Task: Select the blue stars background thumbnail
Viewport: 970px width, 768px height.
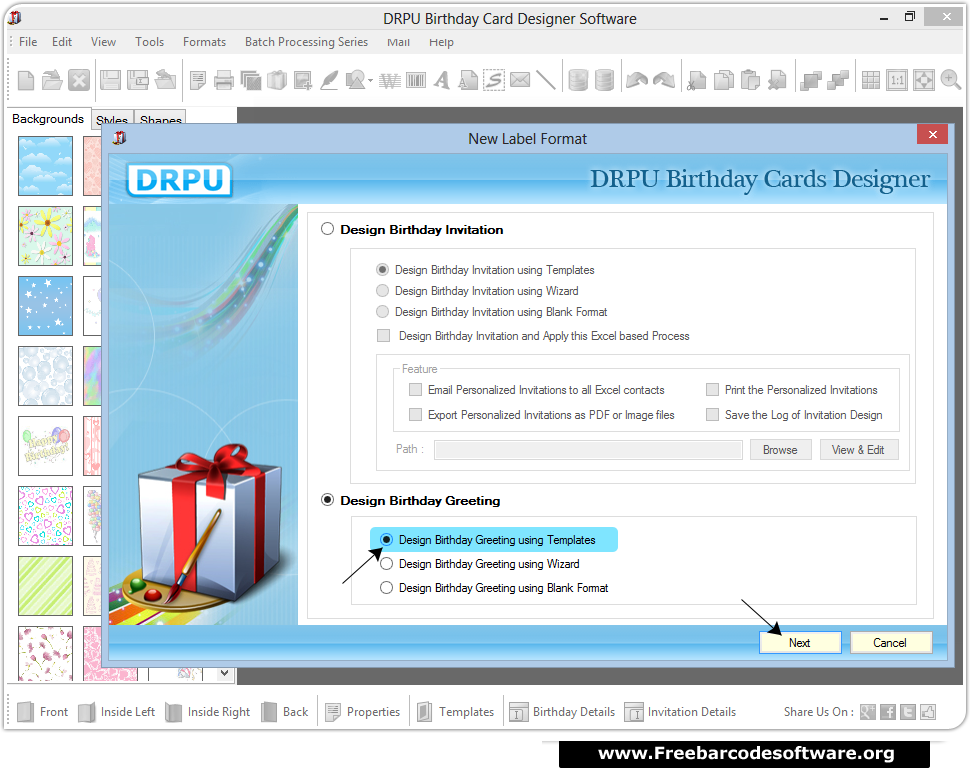Action: [x=45, y=306]
